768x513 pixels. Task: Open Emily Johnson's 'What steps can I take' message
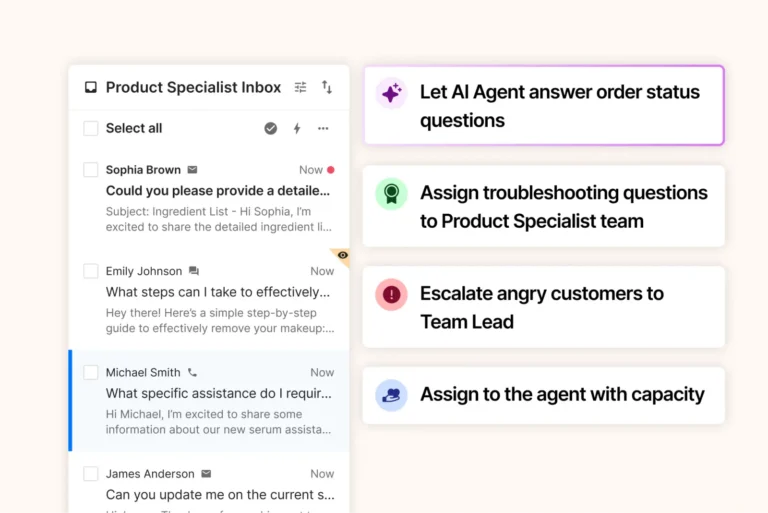218,292
